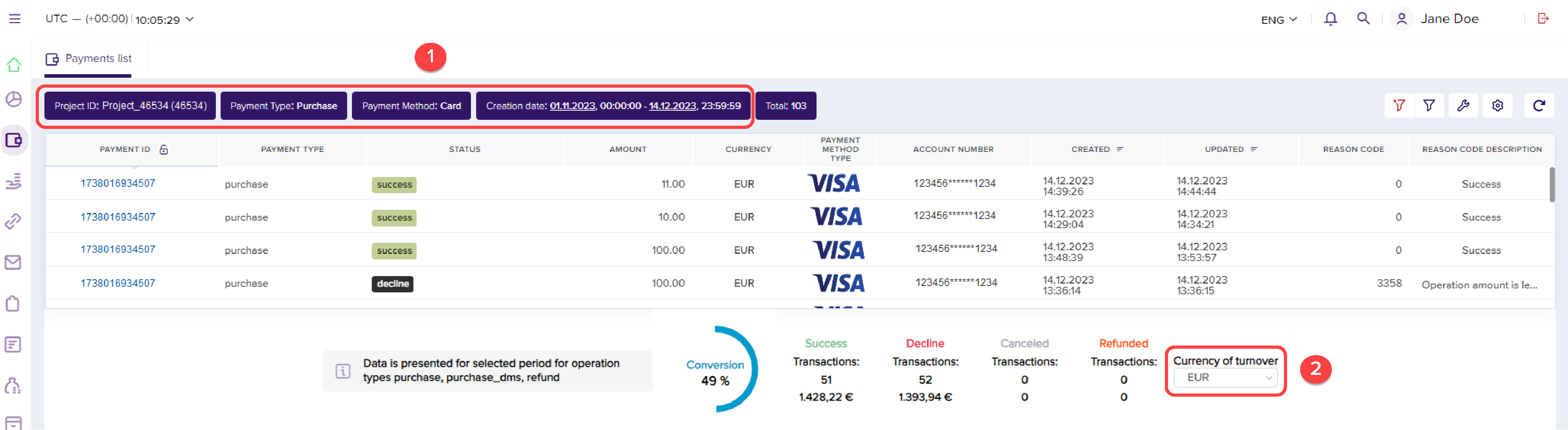Open the document list sidebar icon

click(x=13, y=344)
